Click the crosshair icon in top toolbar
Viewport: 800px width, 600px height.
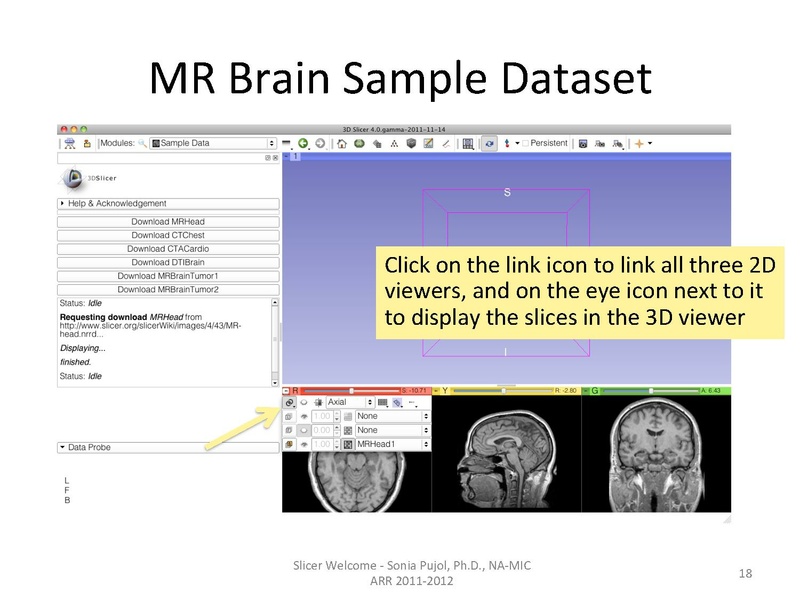point(638,144)
